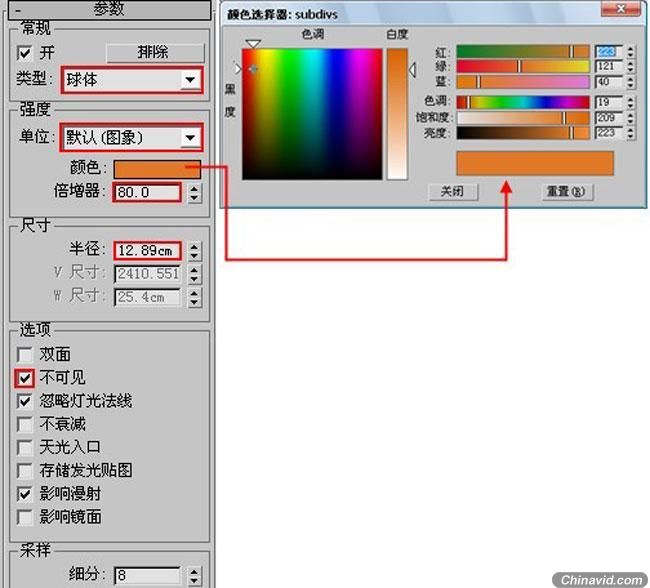
Task: Enable the 双面 double-sided checkbox
Action: point(24,355)
